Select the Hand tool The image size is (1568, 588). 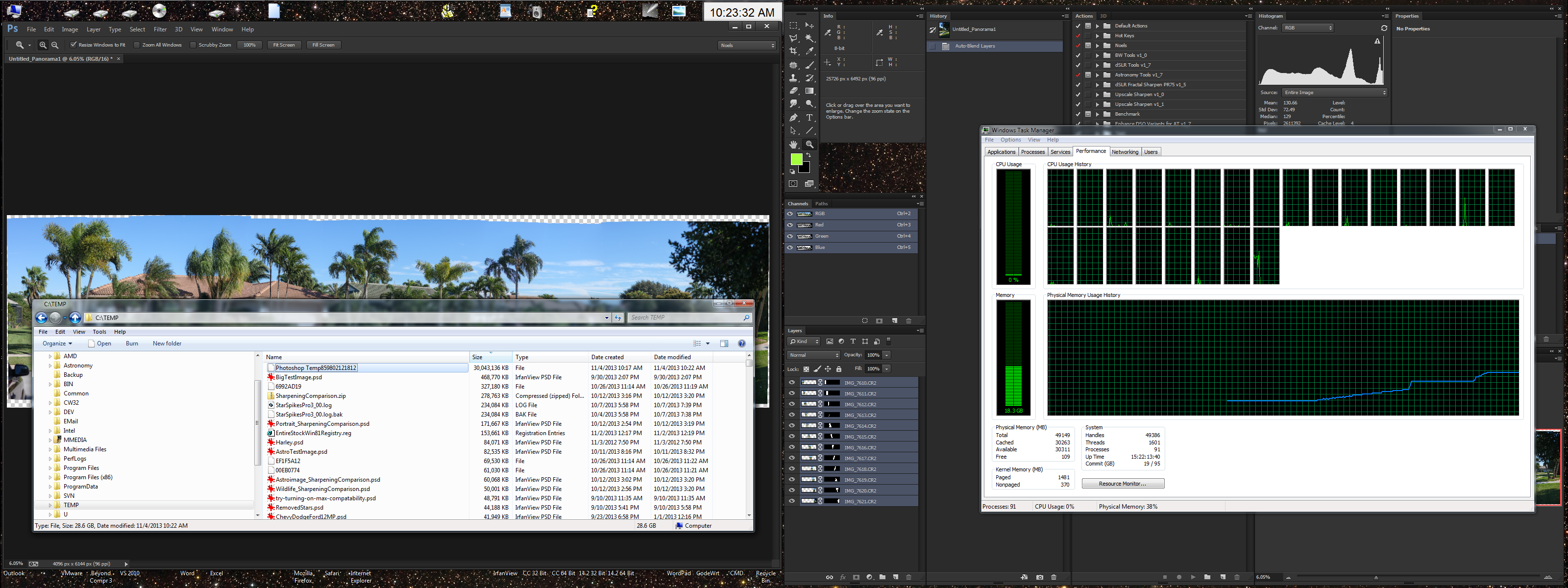pyautogui.click(x=793, y=144)
